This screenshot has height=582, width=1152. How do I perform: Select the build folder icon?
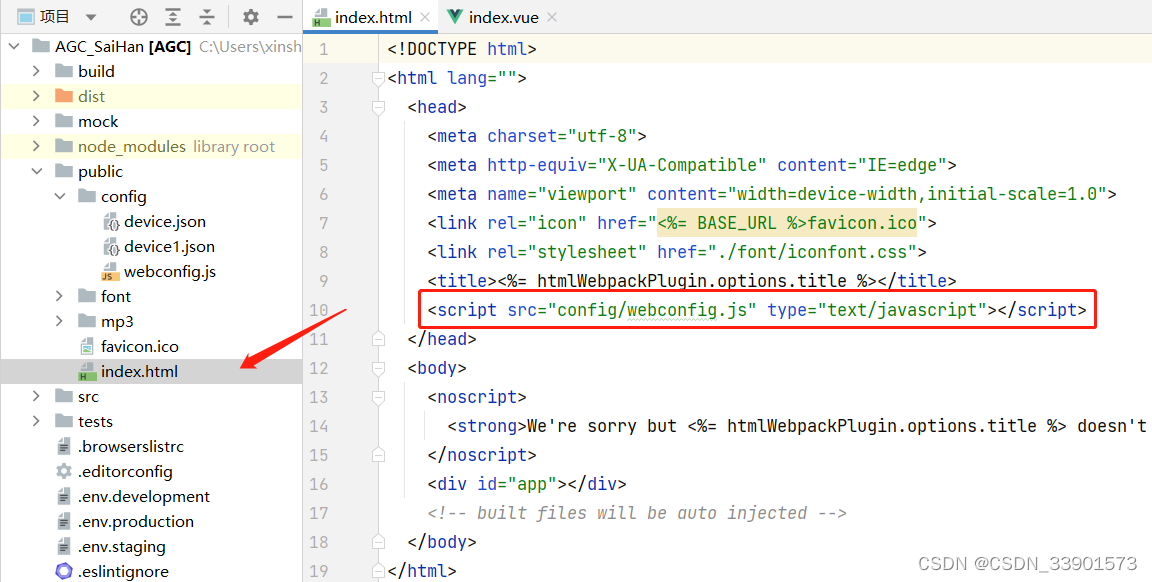tap(64, 71)
